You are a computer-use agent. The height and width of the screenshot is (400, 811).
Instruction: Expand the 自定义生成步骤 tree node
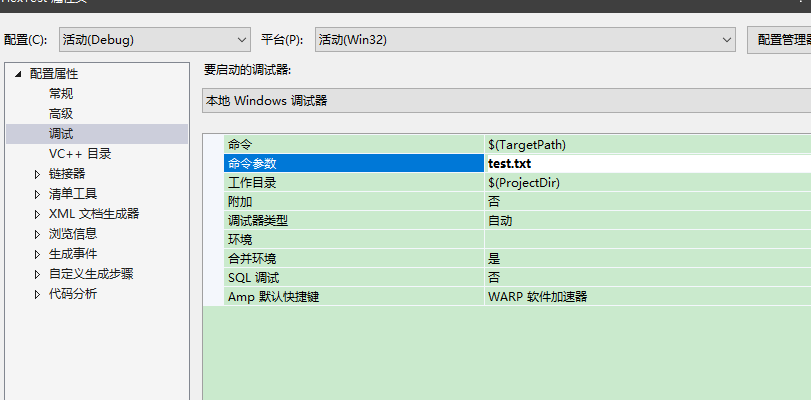tap(37, 274)
